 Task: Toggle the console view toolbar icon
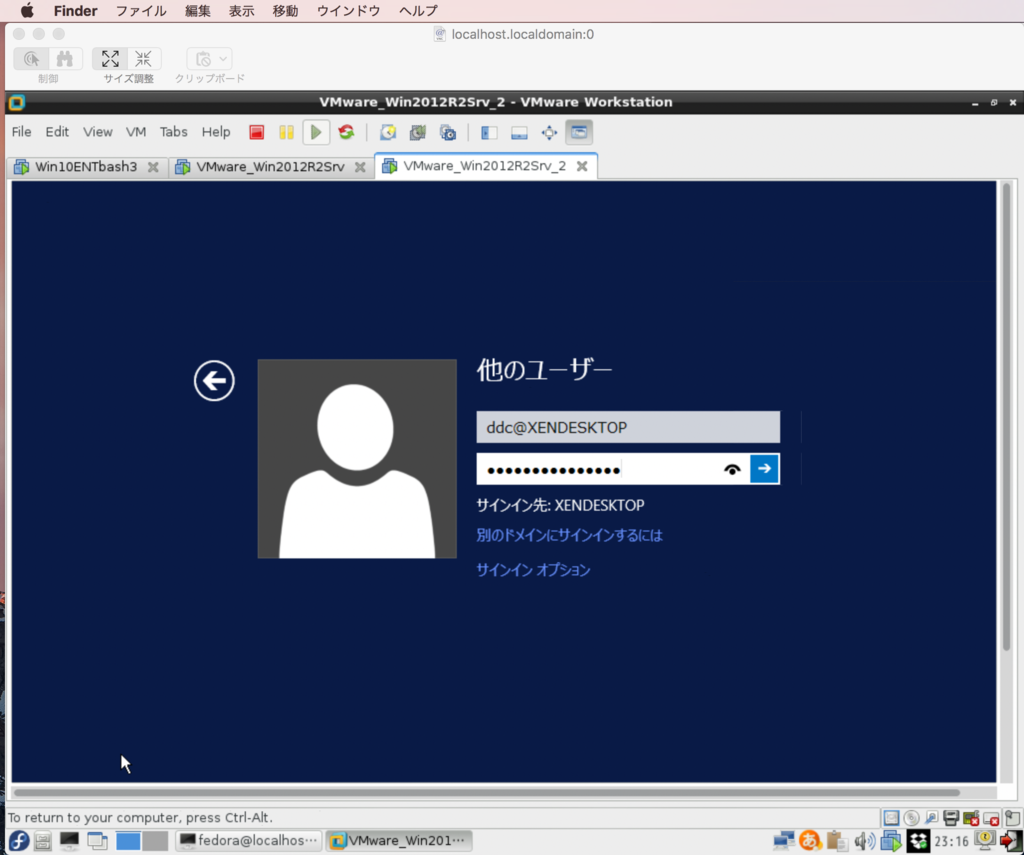tap(579, 133)
